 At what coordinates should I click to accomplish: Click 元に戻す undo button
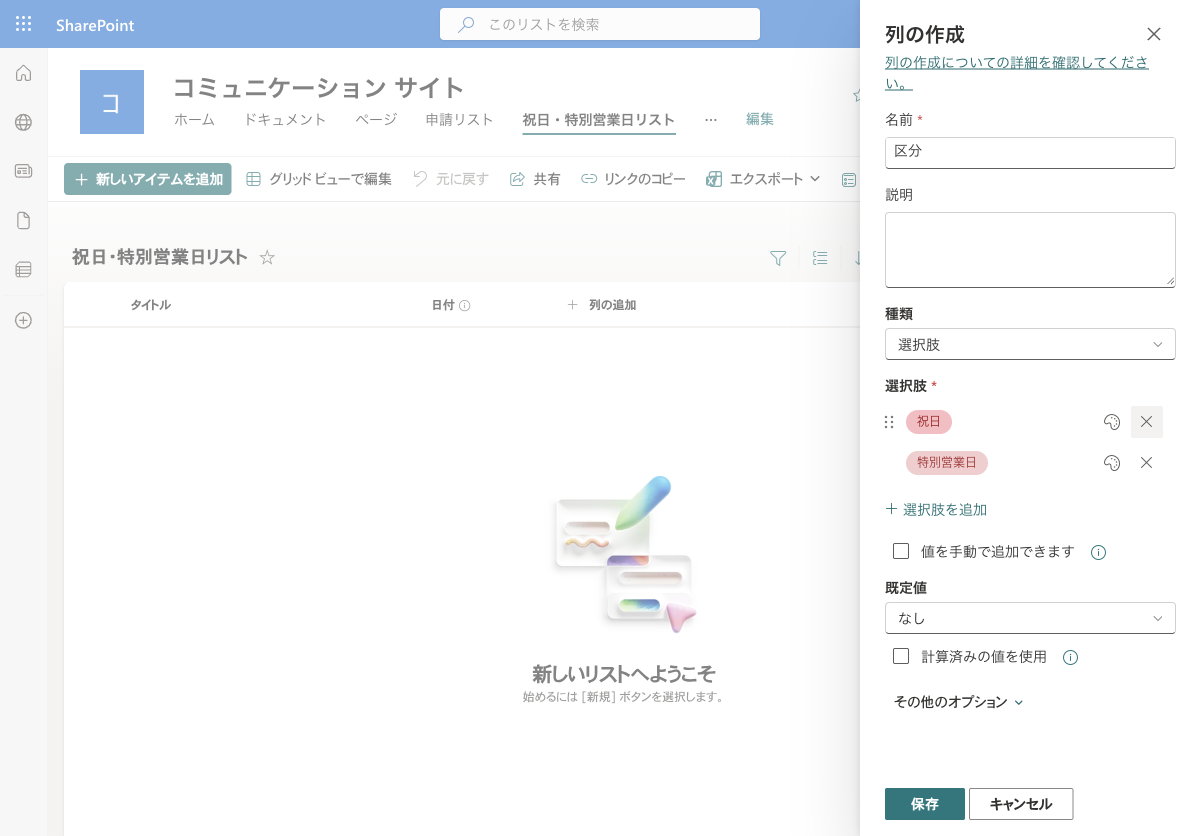tap(451, 179)
